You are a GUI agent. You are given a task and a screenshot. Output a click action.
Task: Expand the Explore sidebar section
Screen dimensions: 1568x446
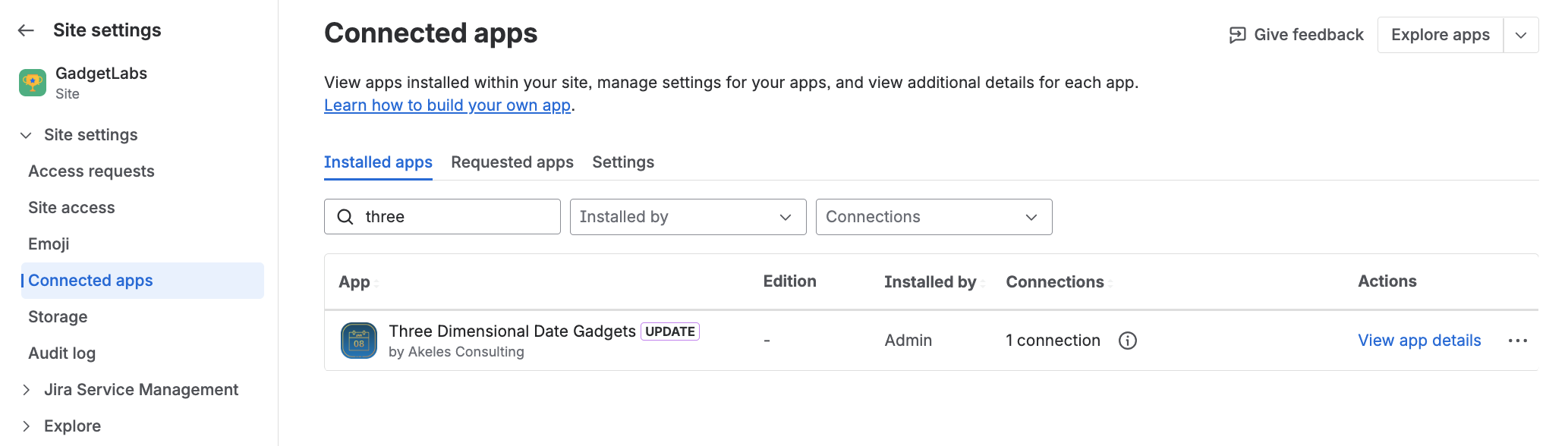click(27, 426)
